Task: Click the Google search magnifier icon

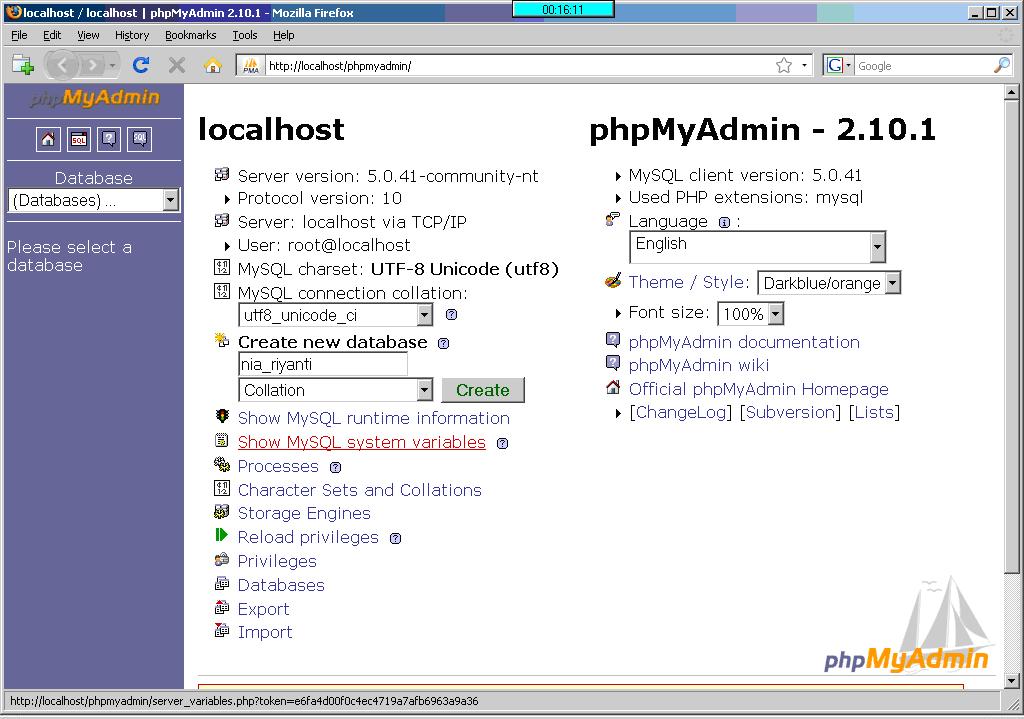Action: pos(1001,65)
